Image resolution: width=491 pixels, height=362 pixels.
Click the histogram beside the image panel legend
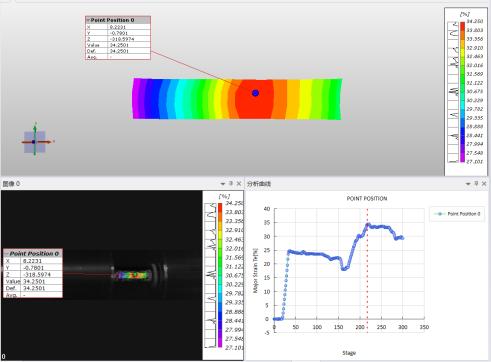[211, 275]
